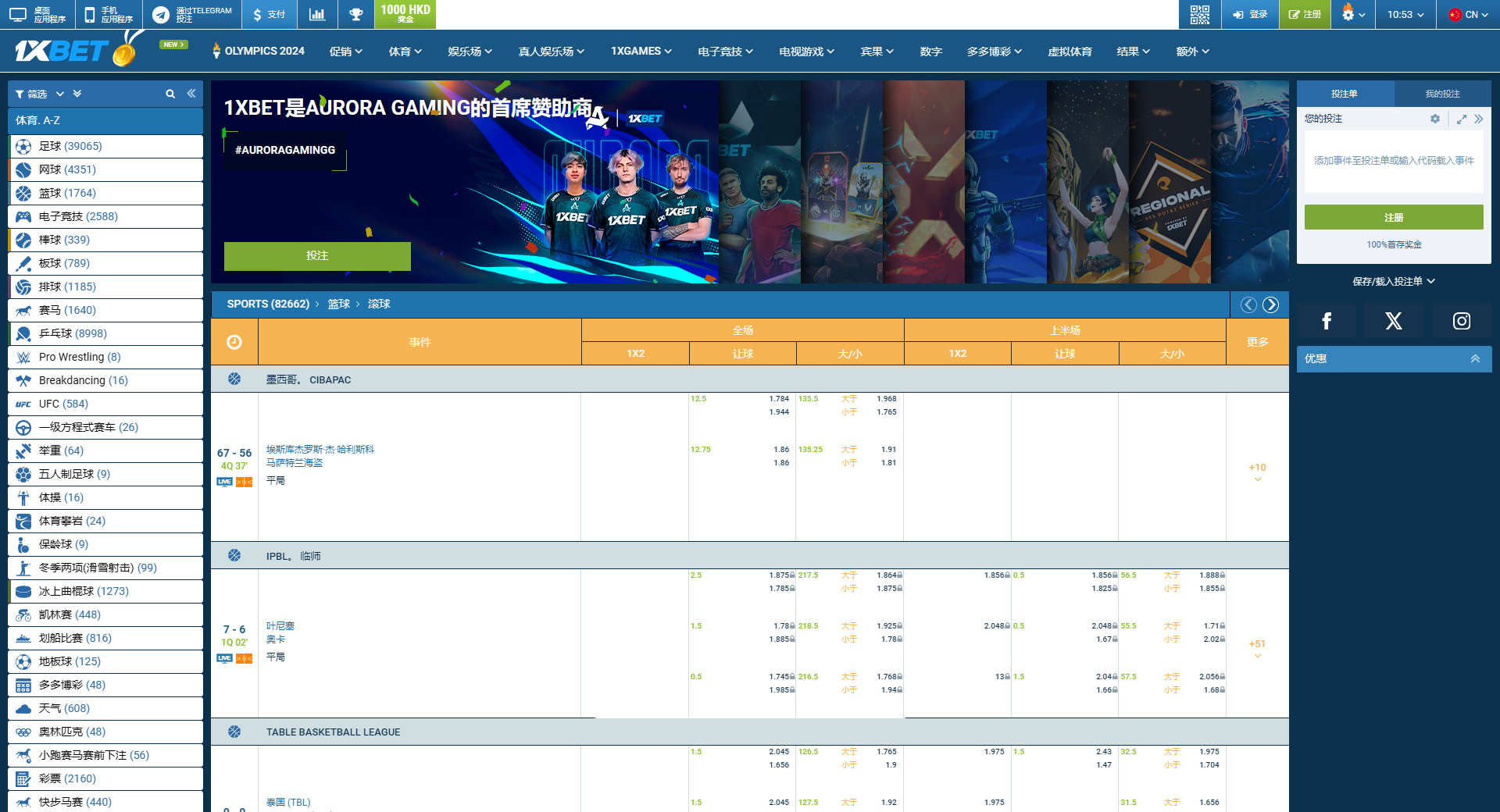Open the X (Twitter) social icon
1500x812 pixels.
1394,321
